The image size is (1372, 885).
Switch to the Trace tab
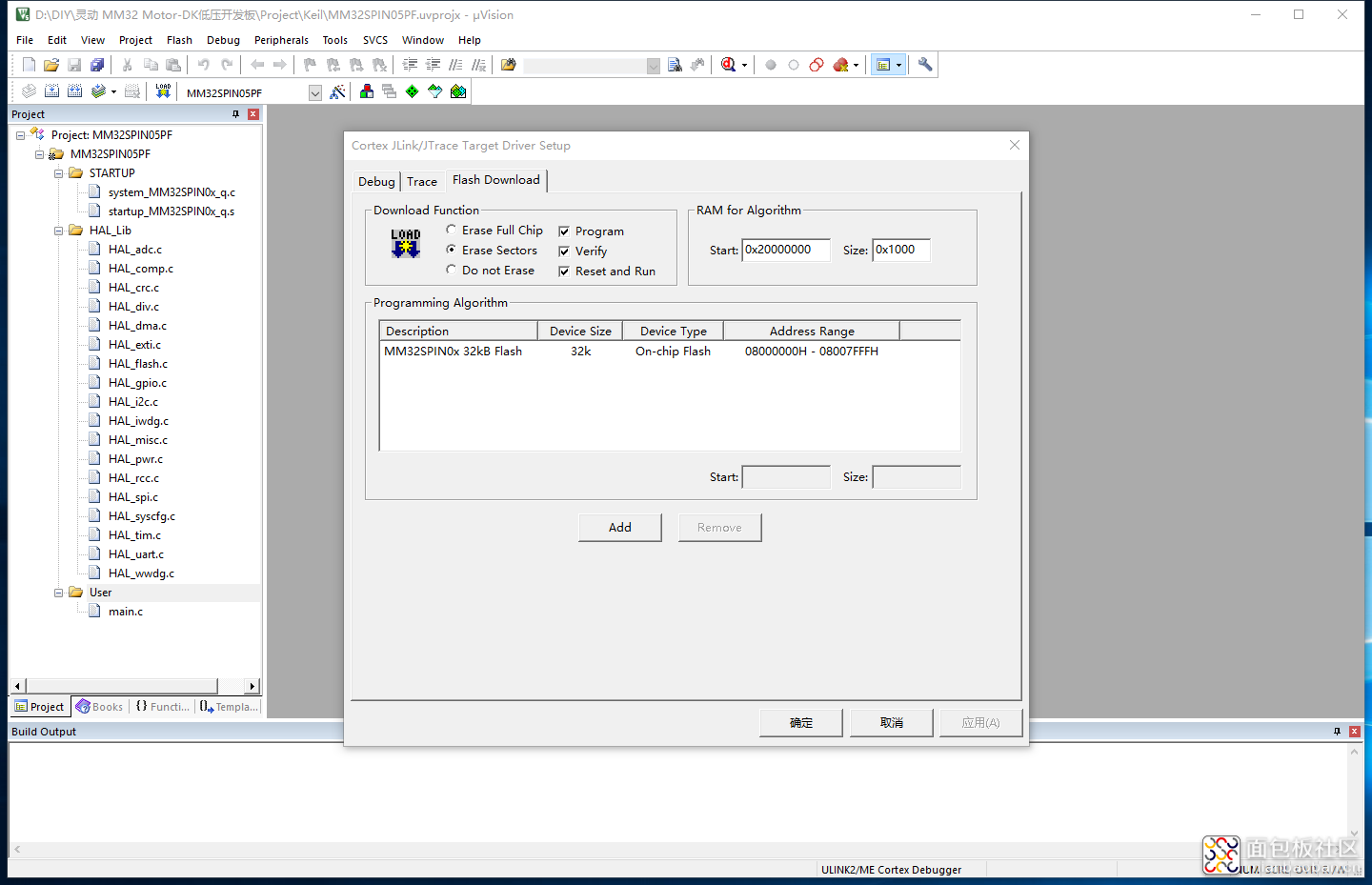[422, 182]
